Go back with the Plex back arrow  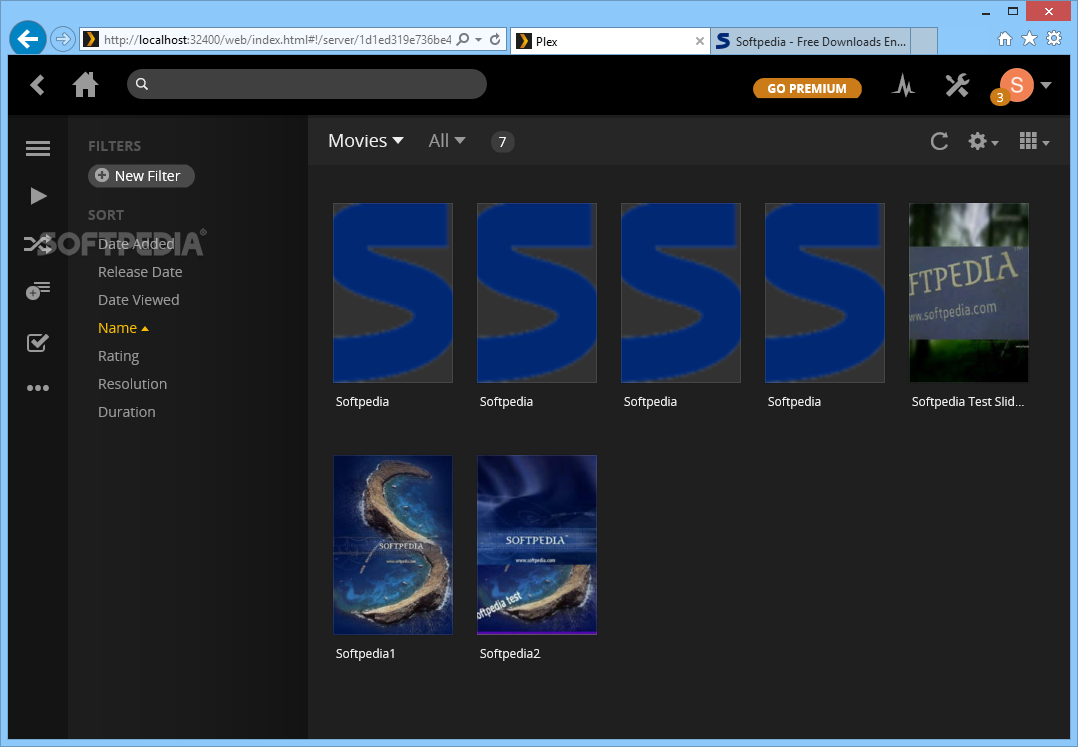pyautogui.click(x=38, y=85)
